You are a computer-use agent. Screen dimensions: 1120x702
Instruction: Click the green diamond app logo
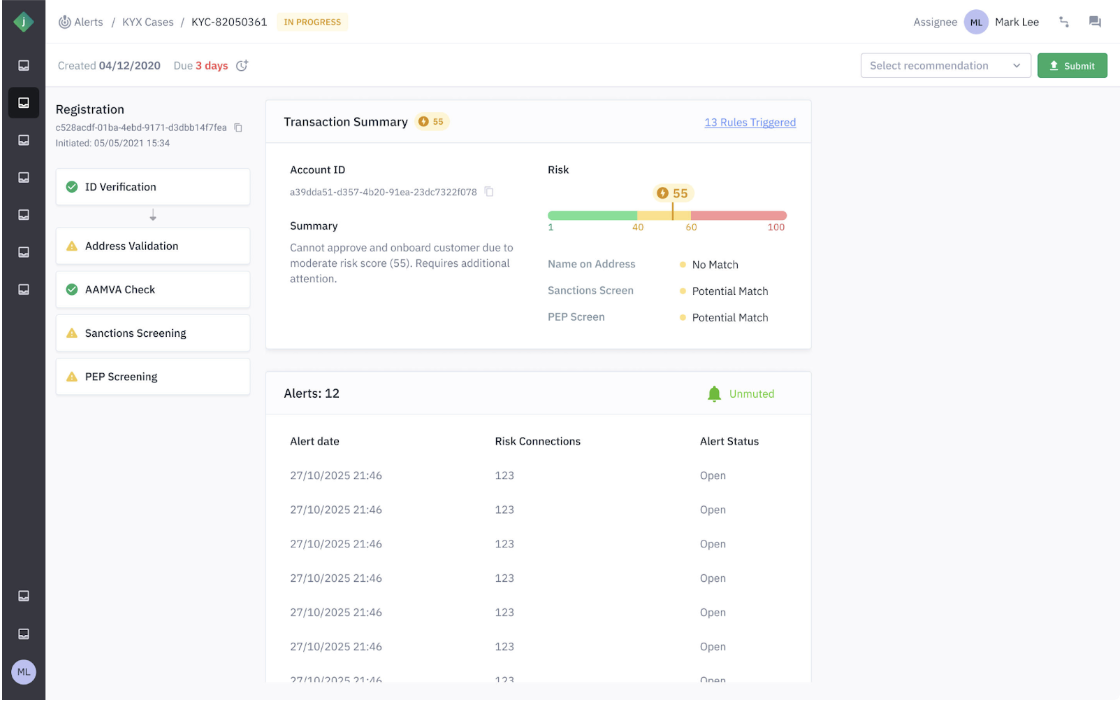pyautogui.click(x=22, y=22)
